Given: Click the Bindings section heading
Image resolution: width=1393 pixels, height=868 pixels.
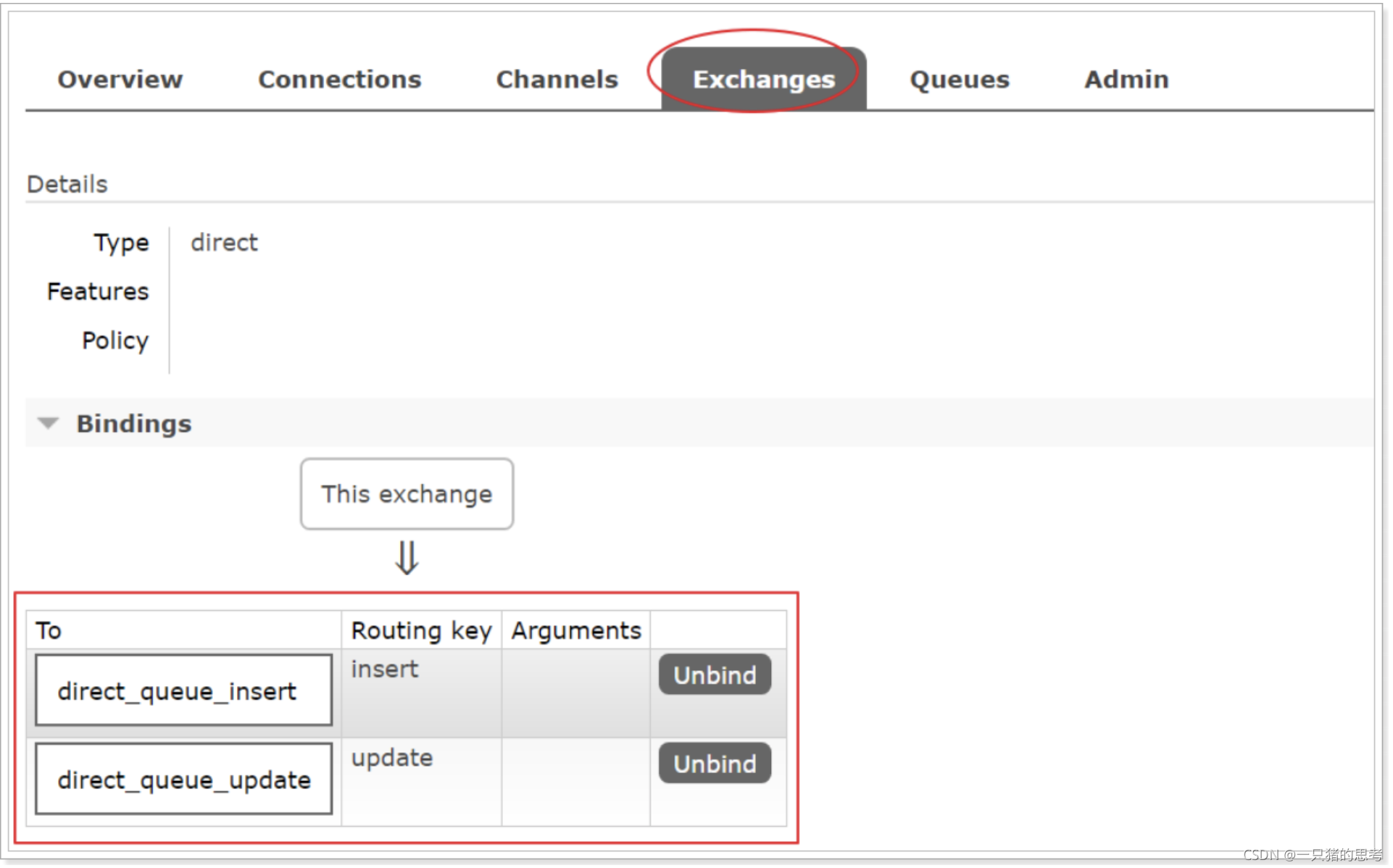Looking at the screenshot, I should [x=134, y=423].
